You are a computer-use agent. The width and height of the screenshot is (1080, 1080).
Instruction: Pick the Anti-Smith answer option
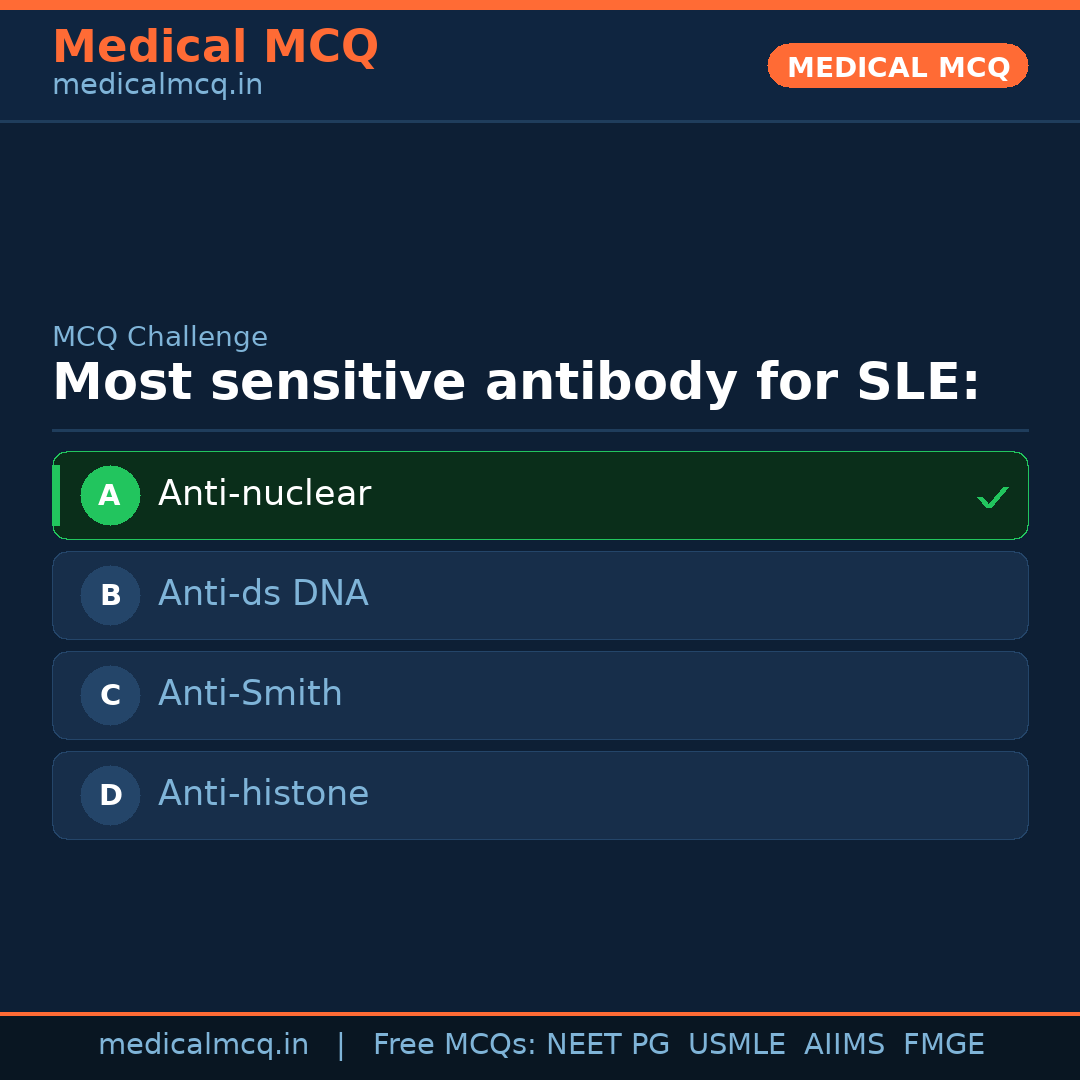250,694
